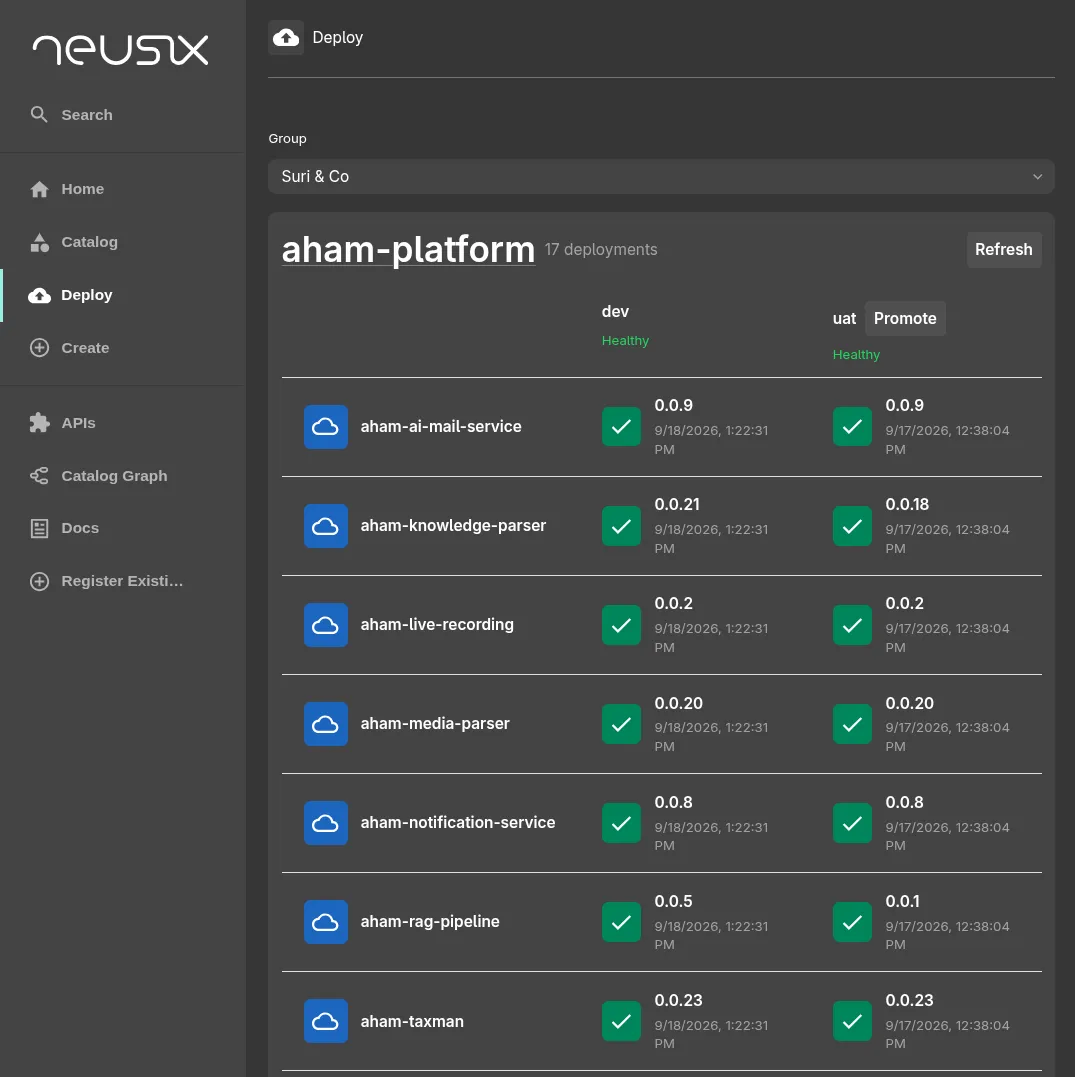
Task: Click the aham-media-parser cloud icon
Action: pos(326,723)
